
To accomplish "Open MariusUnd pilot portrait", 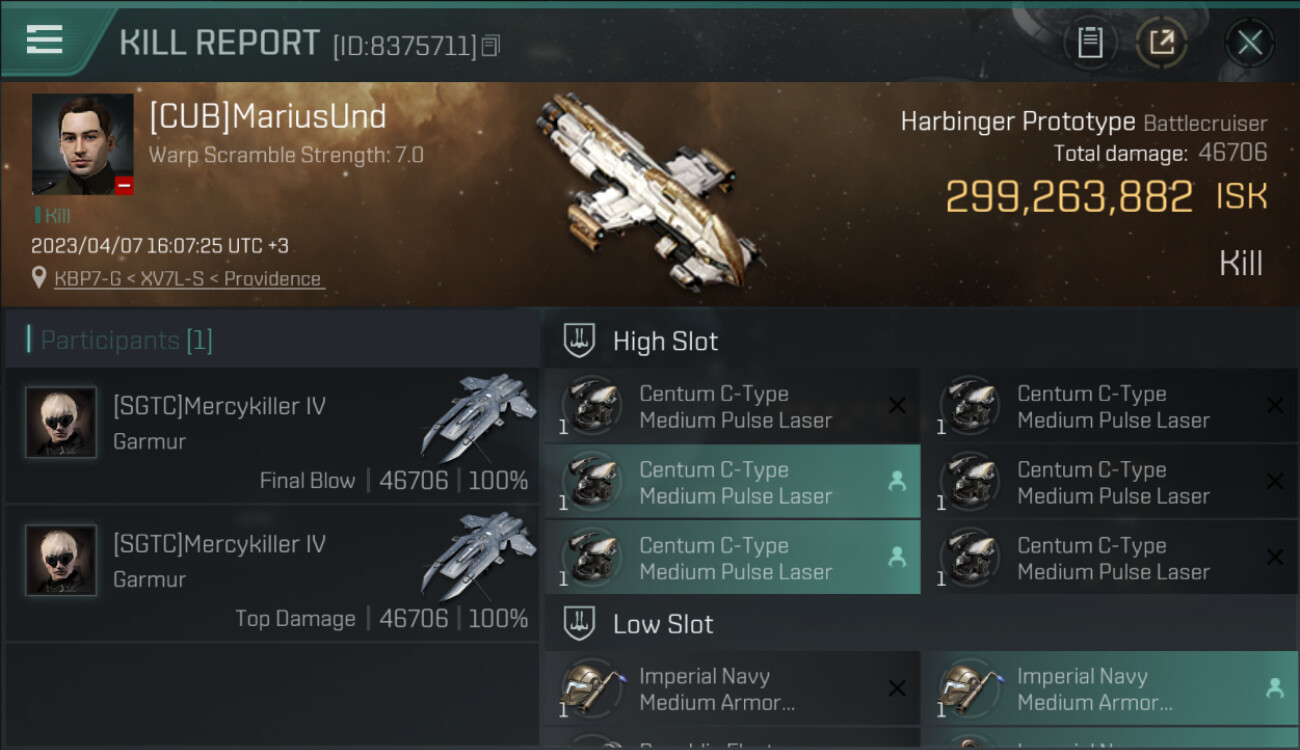I will tap(82, 143).
